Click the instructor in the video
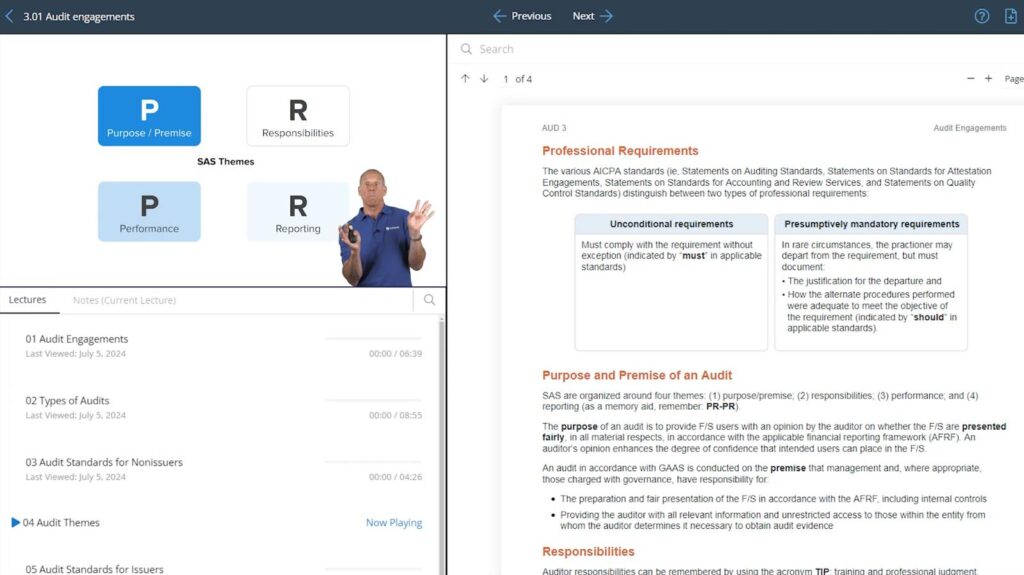Viewport: 1024px width, 575px height. [384, 229]
